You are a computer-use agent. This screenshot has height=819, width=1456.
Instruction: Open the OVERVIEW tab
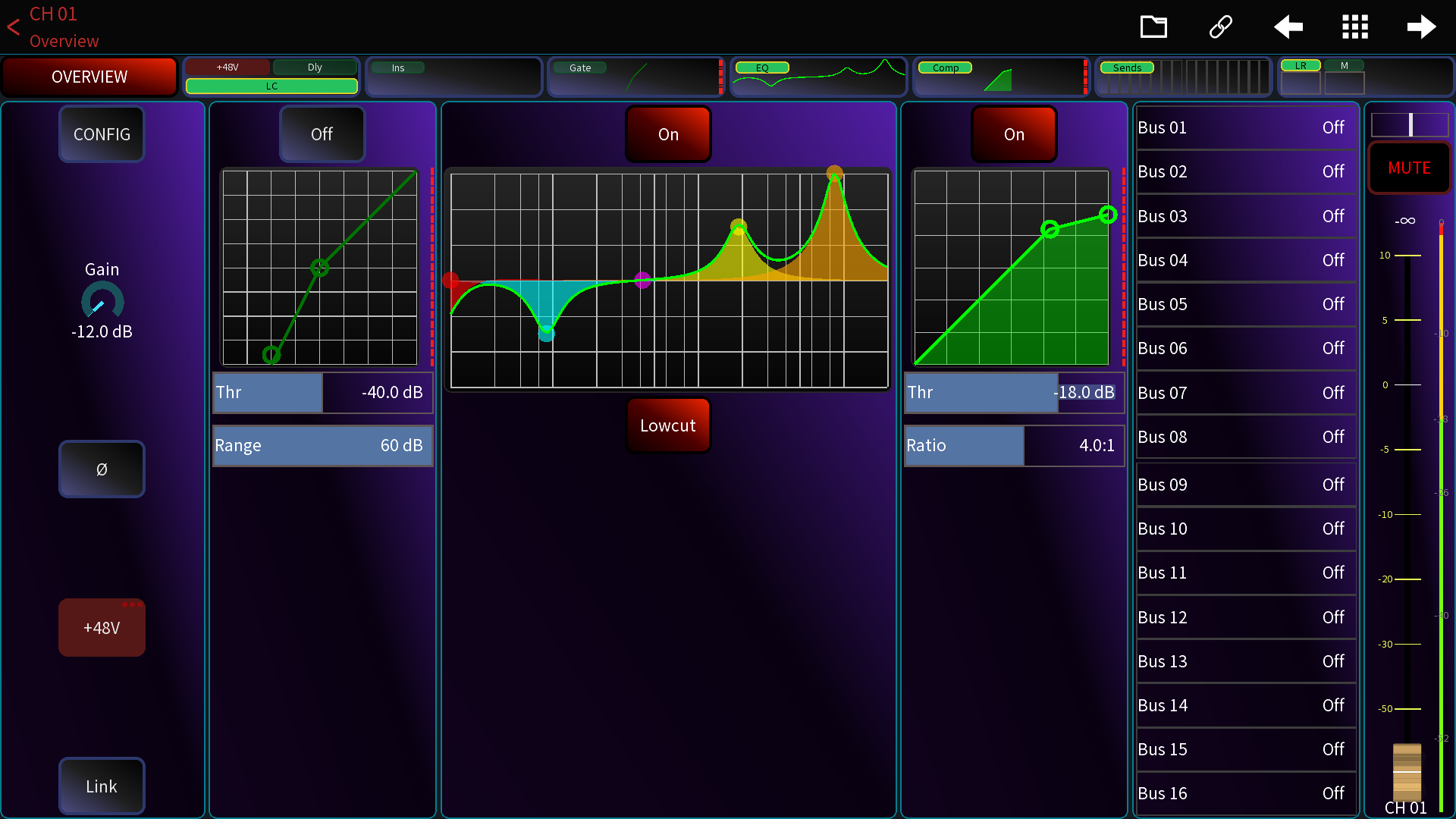[x=89, y=77]
